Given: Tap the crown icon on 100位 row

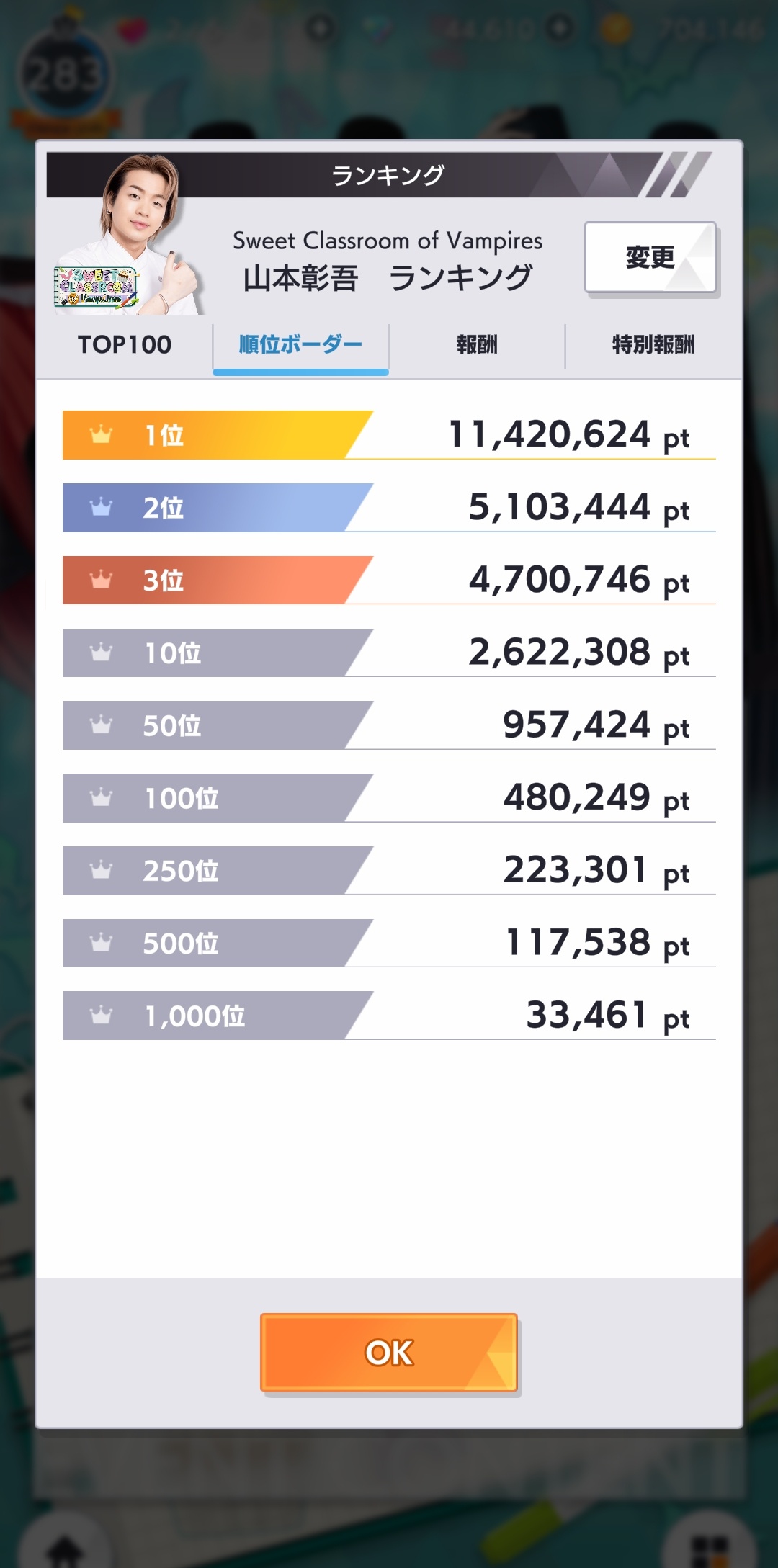Looking at the screenshot, I should (x=101, y=797).
